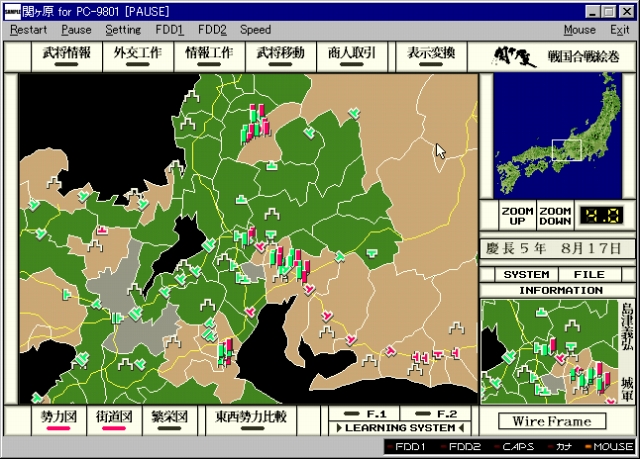Toggle the 繁栄図 prosperity overlay

pyautogui.click(x=170, y=417)
